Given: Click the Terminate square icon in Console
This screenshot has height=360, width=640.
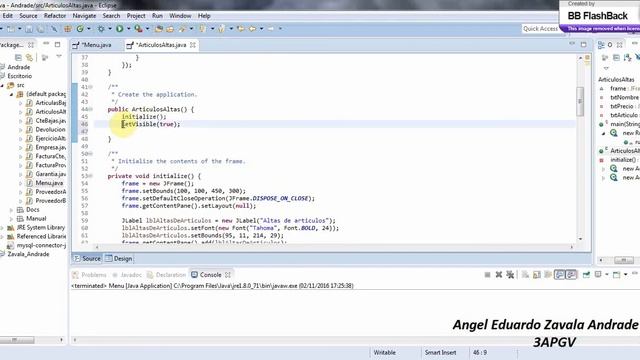Looking at the screenshot, I should click(487, 275).
